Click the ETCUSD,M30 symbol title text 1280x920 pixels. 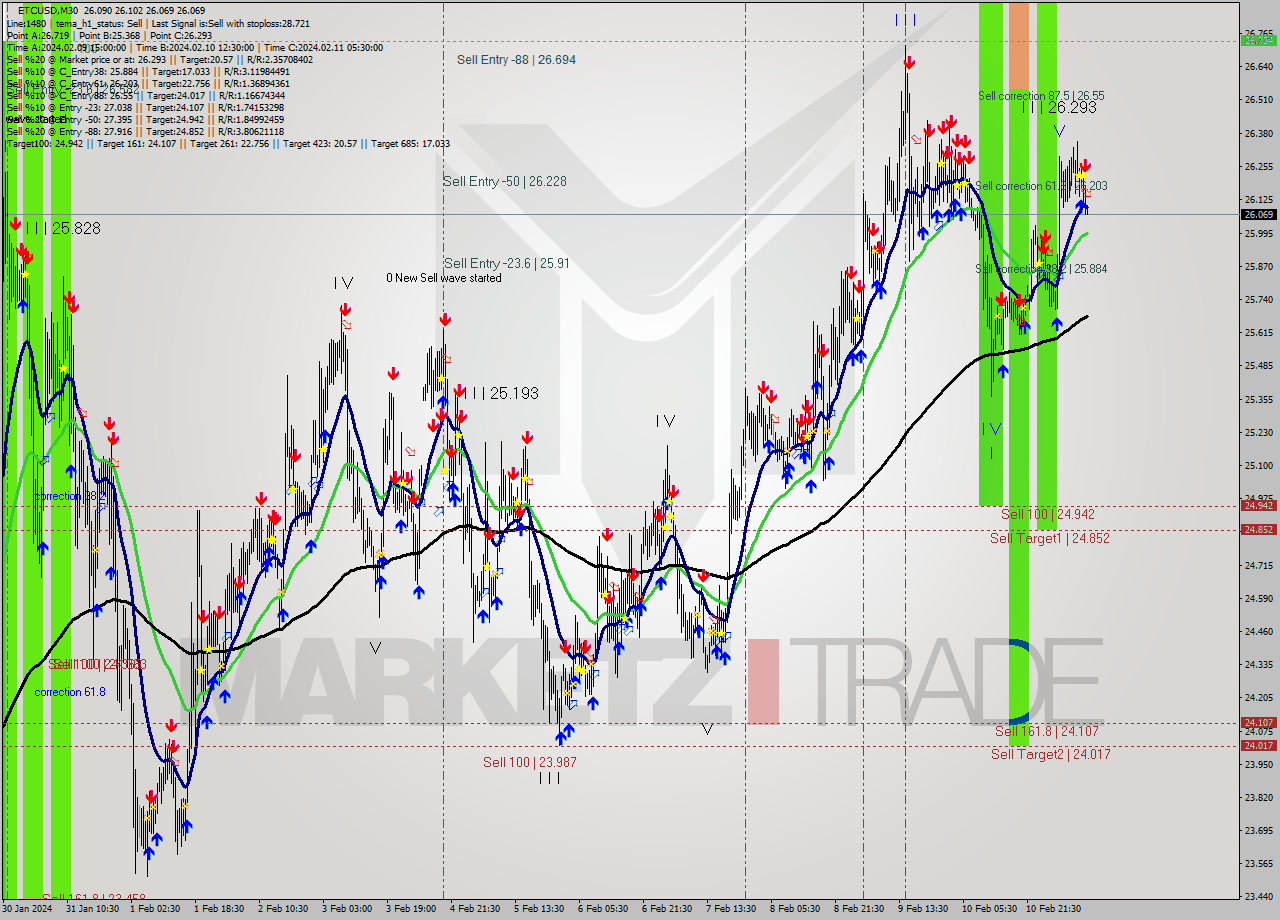point(47,10)
